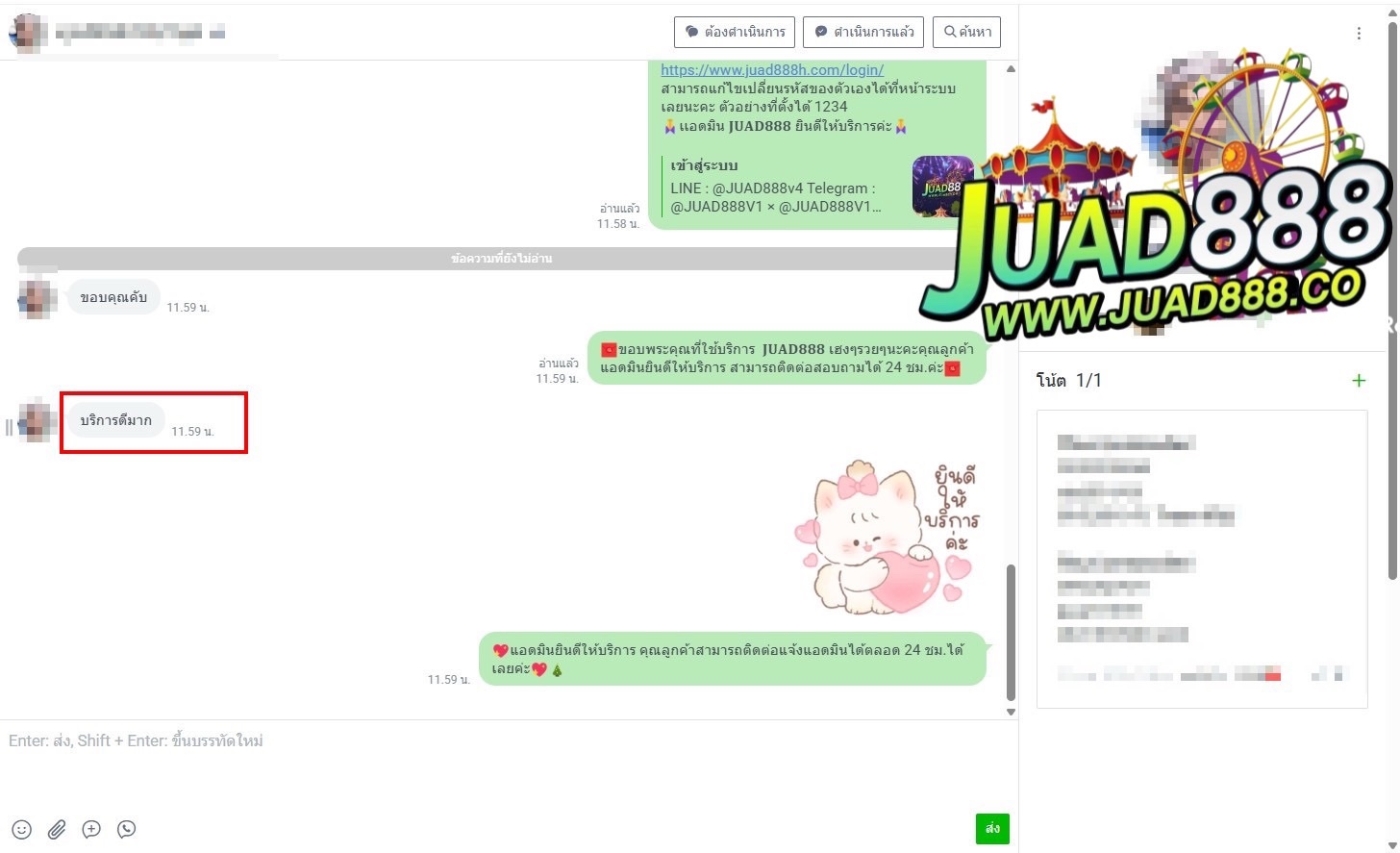Image resolution: width=1400 pixels, height=853 pixels.
Task: Add a new note with the green plus
Action: click(1358, 381)
